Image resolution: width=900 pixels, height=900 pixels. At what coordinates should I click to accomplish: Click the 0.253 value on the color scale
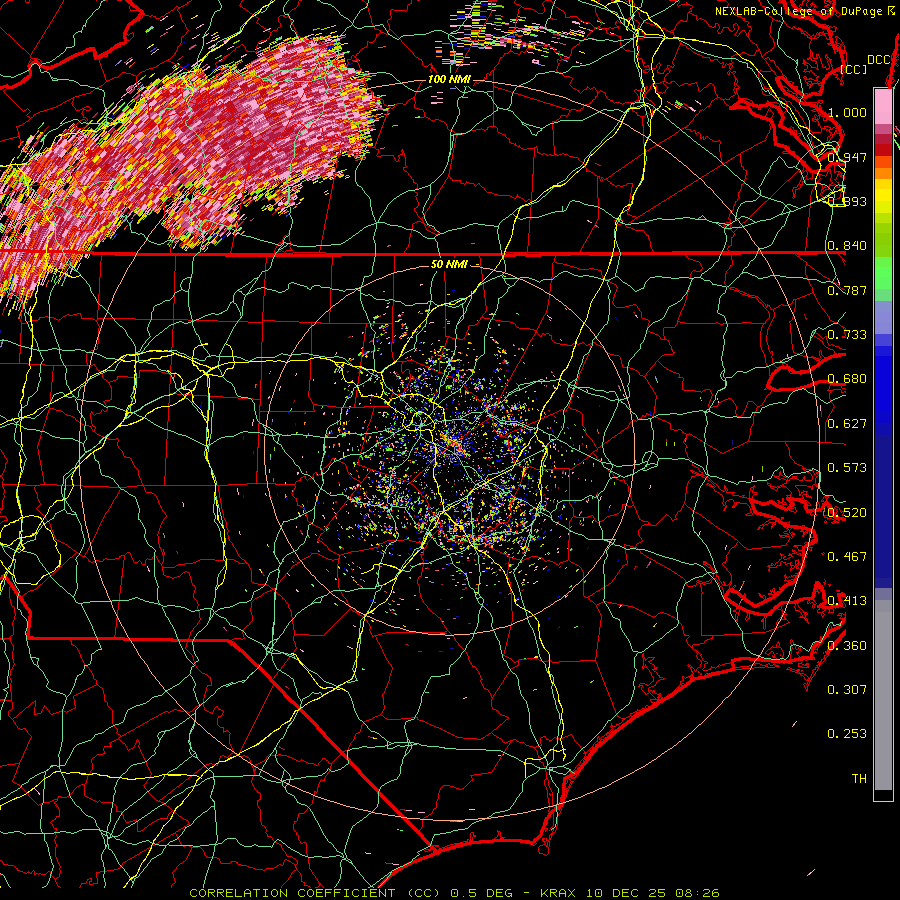847,734
